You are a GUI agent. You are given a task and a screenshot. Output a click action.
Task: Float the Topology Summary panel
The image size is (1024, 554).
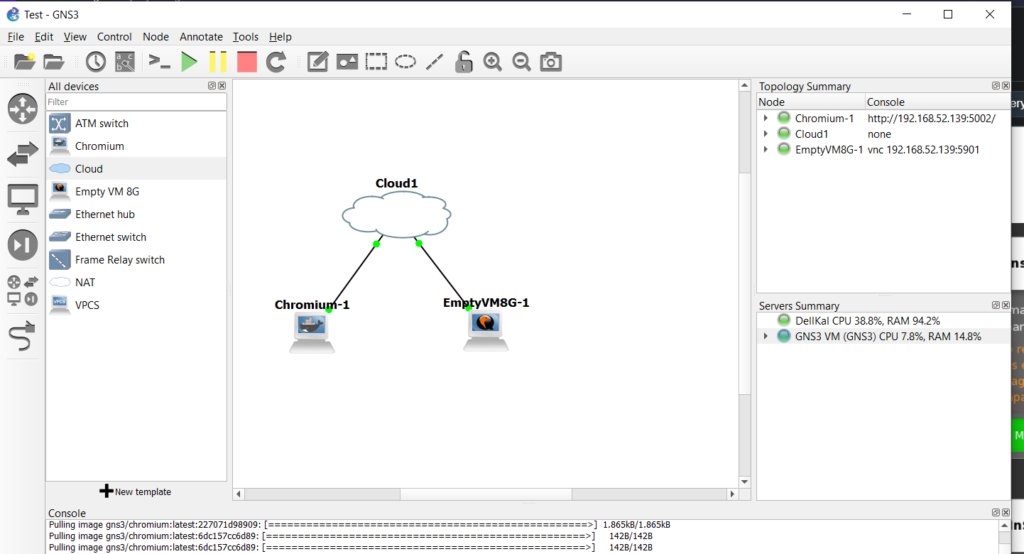[x=995, y=86]
